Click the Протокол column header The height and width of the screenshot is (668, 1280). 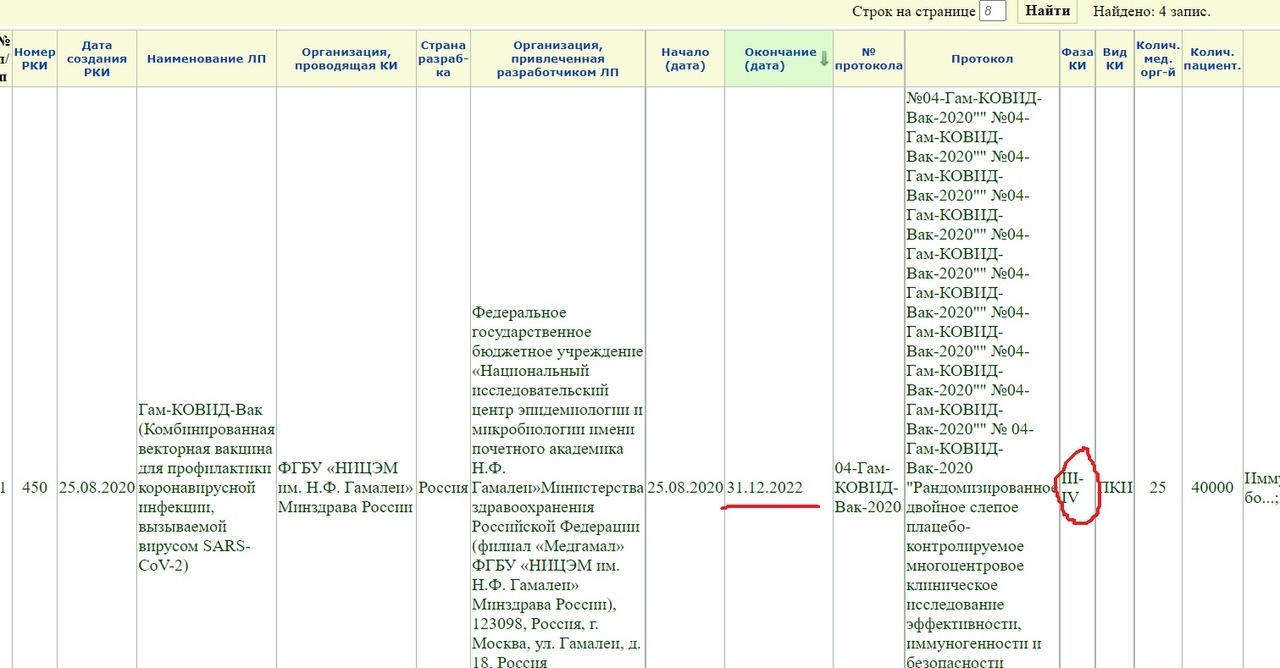click(x=982, y=59)
